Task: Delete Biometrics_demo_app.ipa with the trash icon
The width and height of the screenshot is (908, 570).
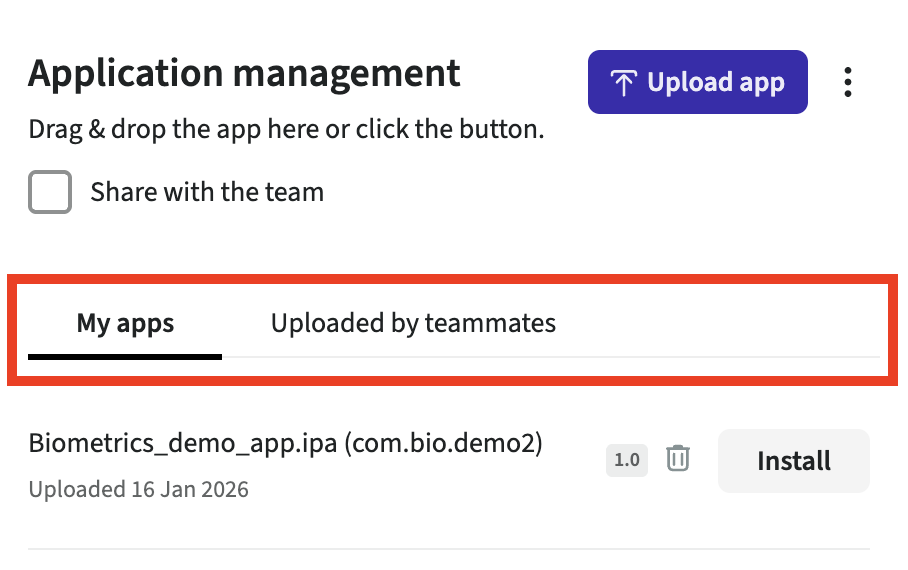Action: pyautogui.click(x=678, y=459)
